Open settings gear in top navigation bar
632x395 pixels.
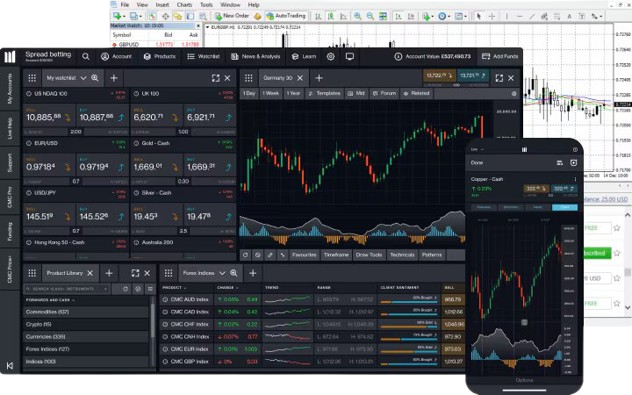click(x=331, y=56)
